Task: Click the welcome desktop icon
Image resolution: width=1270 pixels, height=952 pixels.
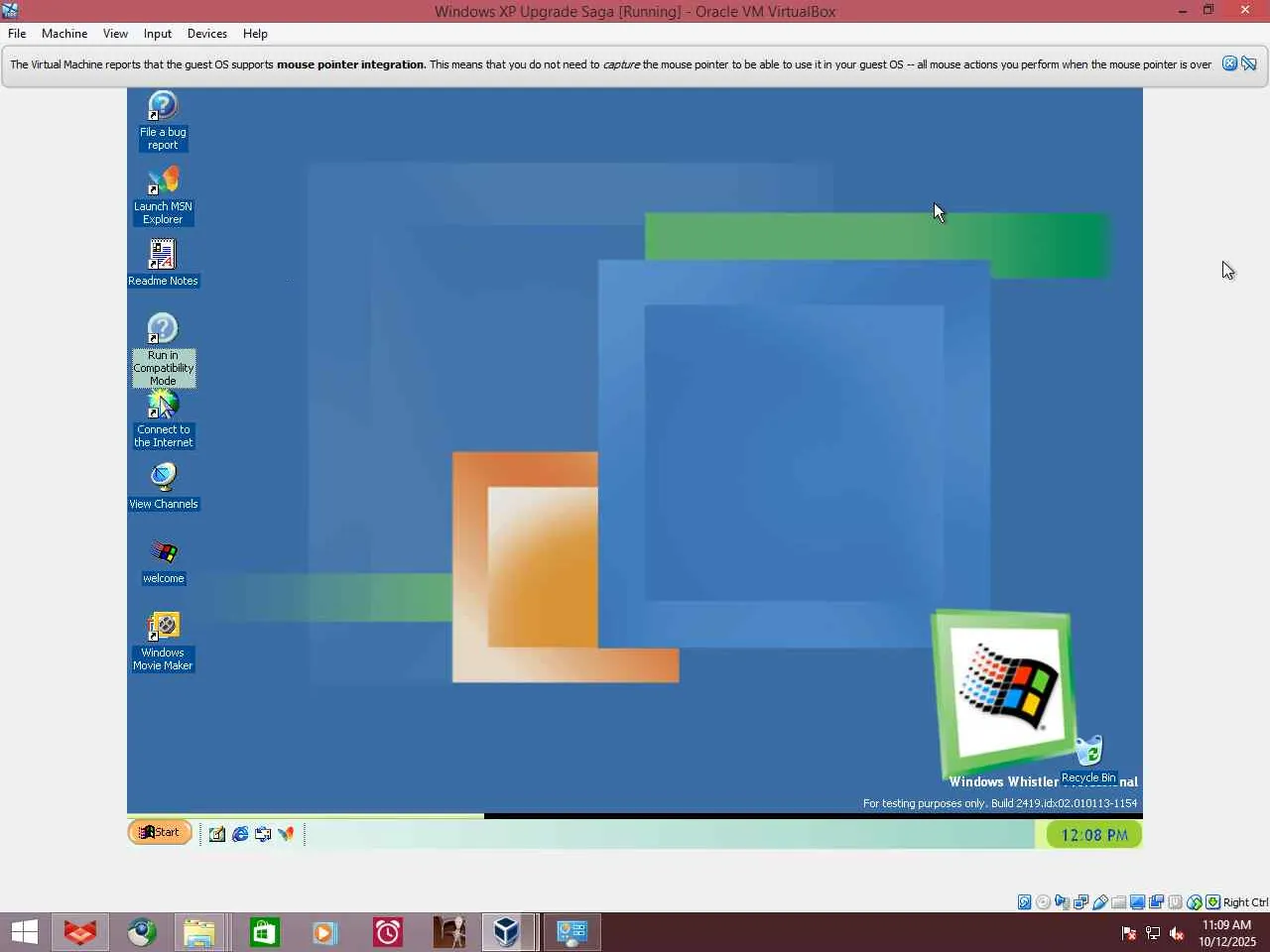Action: pos(163,560)
